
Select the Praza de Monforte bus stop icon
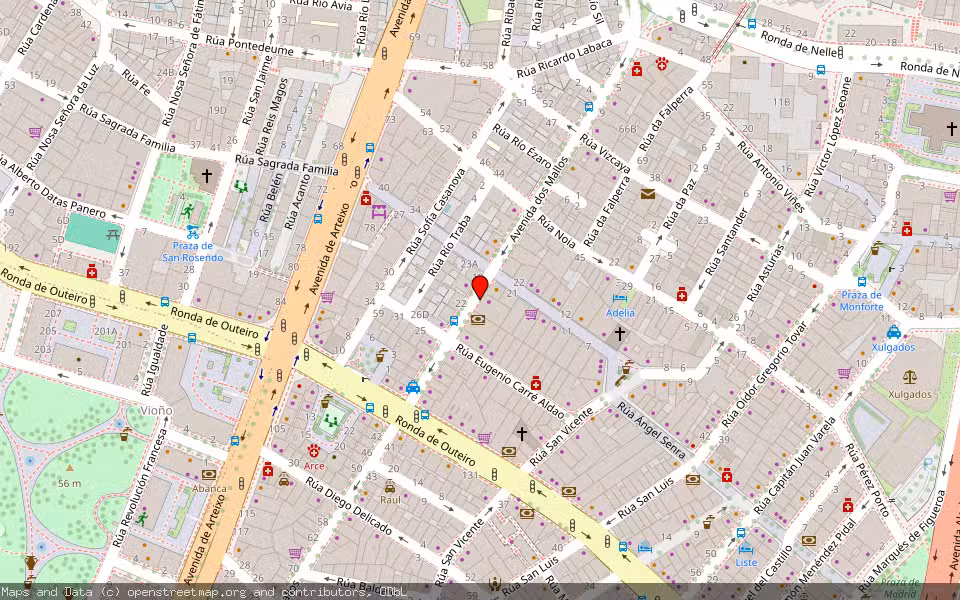click(861, 282)
